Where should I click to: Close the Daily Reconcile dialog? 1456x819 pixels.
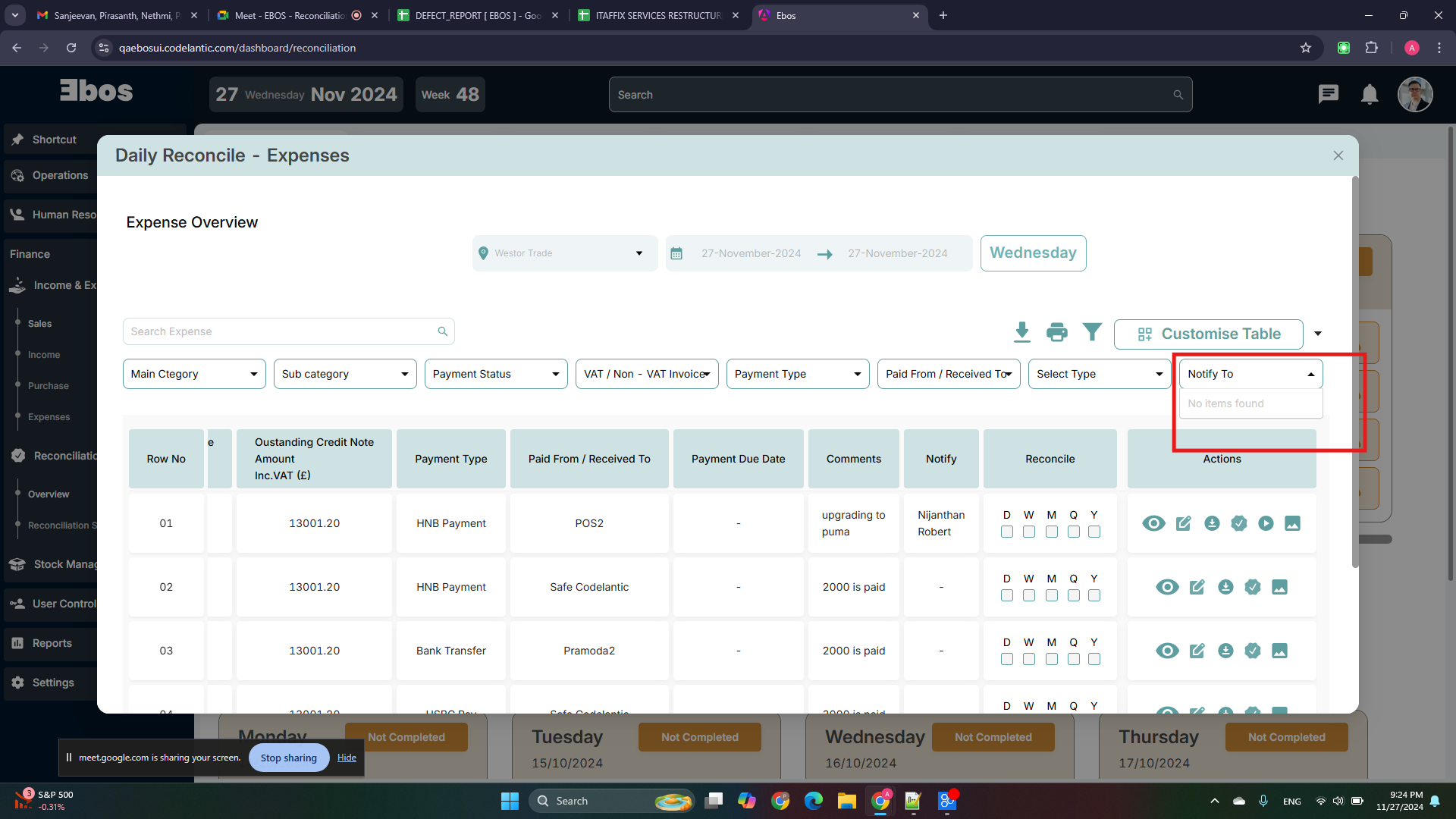click(x=1338, y=155)
